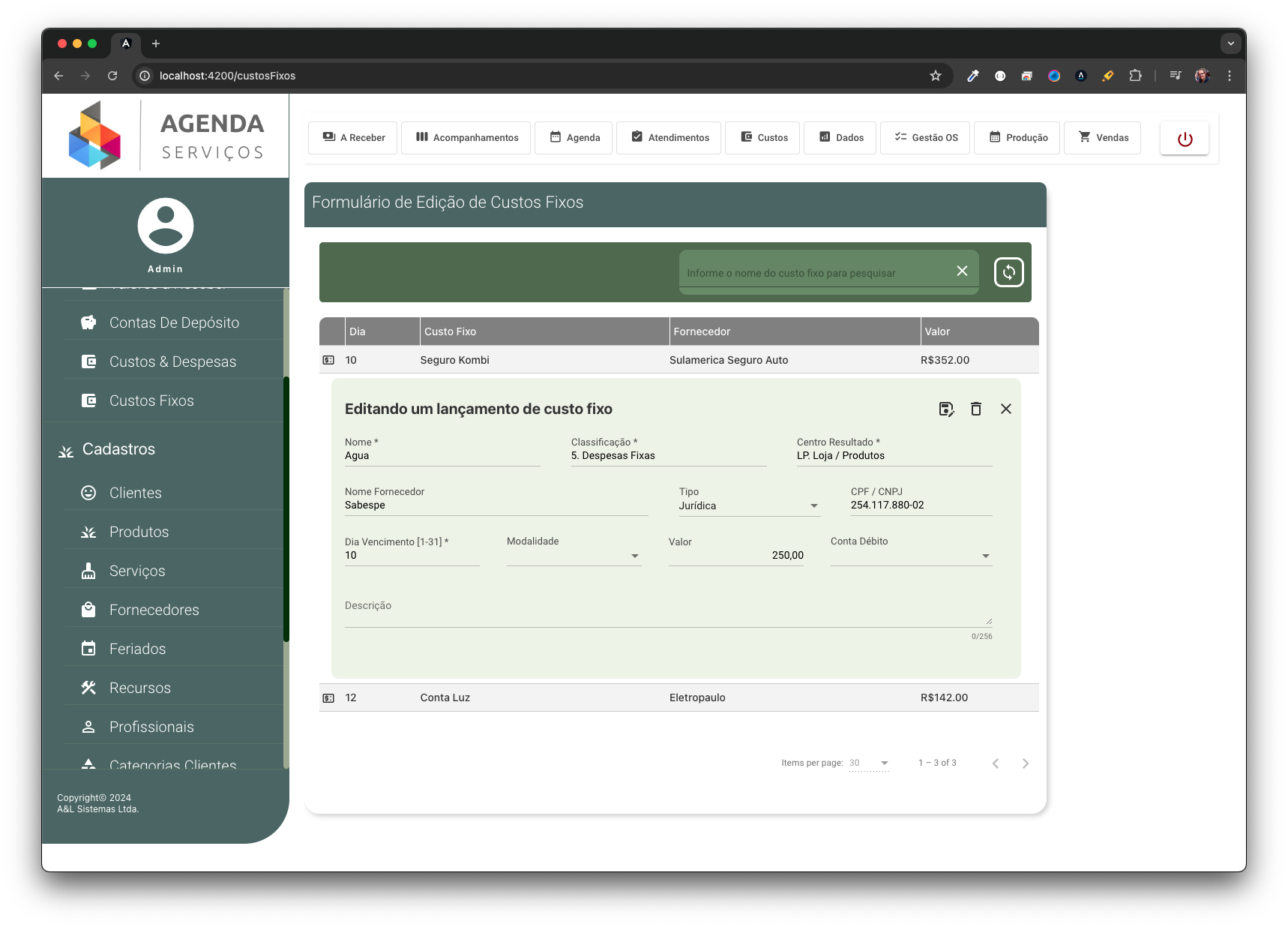Go to previous page of results
The image size is (1288, 927).
click(996, 763)
